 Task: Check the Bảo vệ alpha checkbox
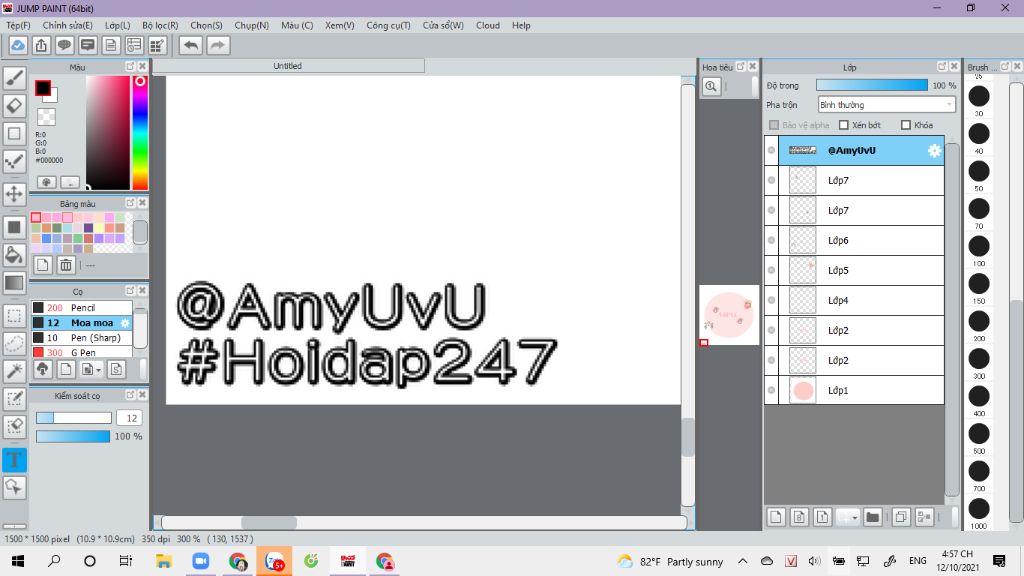click(x=774, y=125)
